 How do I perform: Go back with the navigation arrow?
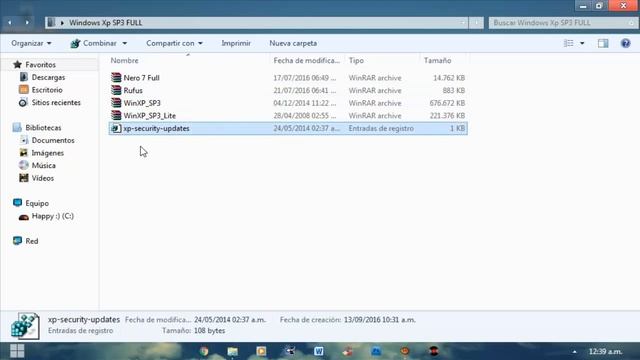(10, 22)
